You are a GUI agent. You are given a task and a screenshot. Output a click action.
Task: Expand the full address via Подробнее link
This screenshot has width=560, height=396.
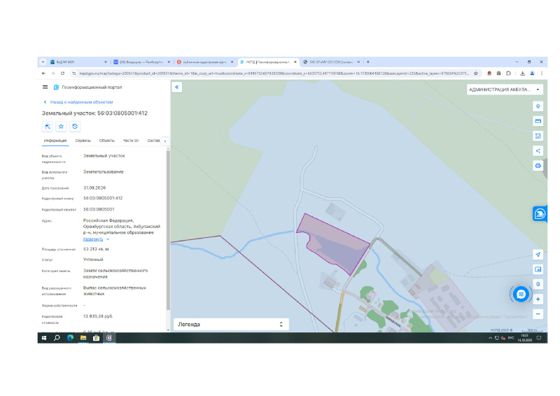point(93,239)
